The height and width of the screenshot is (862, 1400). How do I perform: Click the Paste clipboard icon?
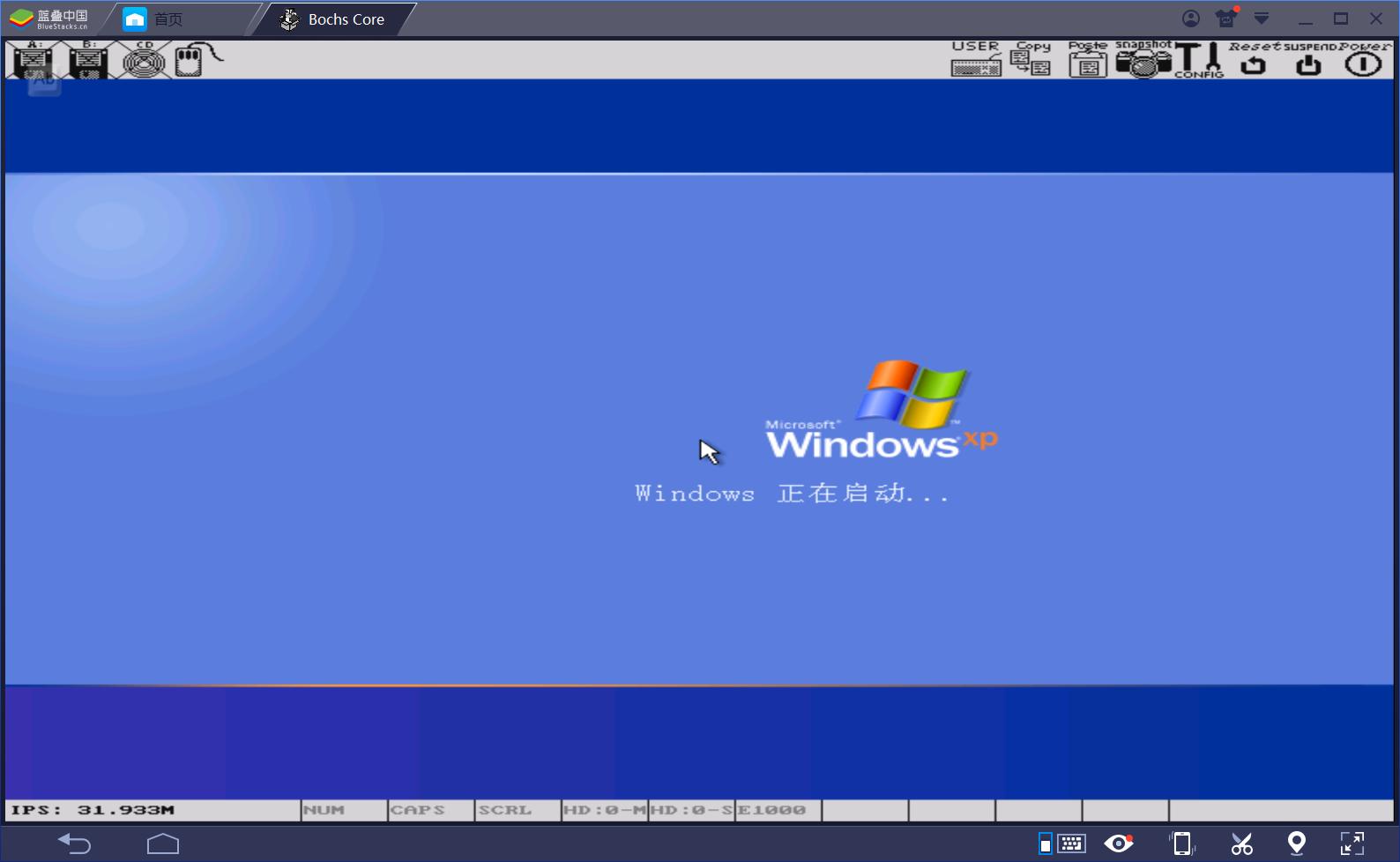point(1088,60)
